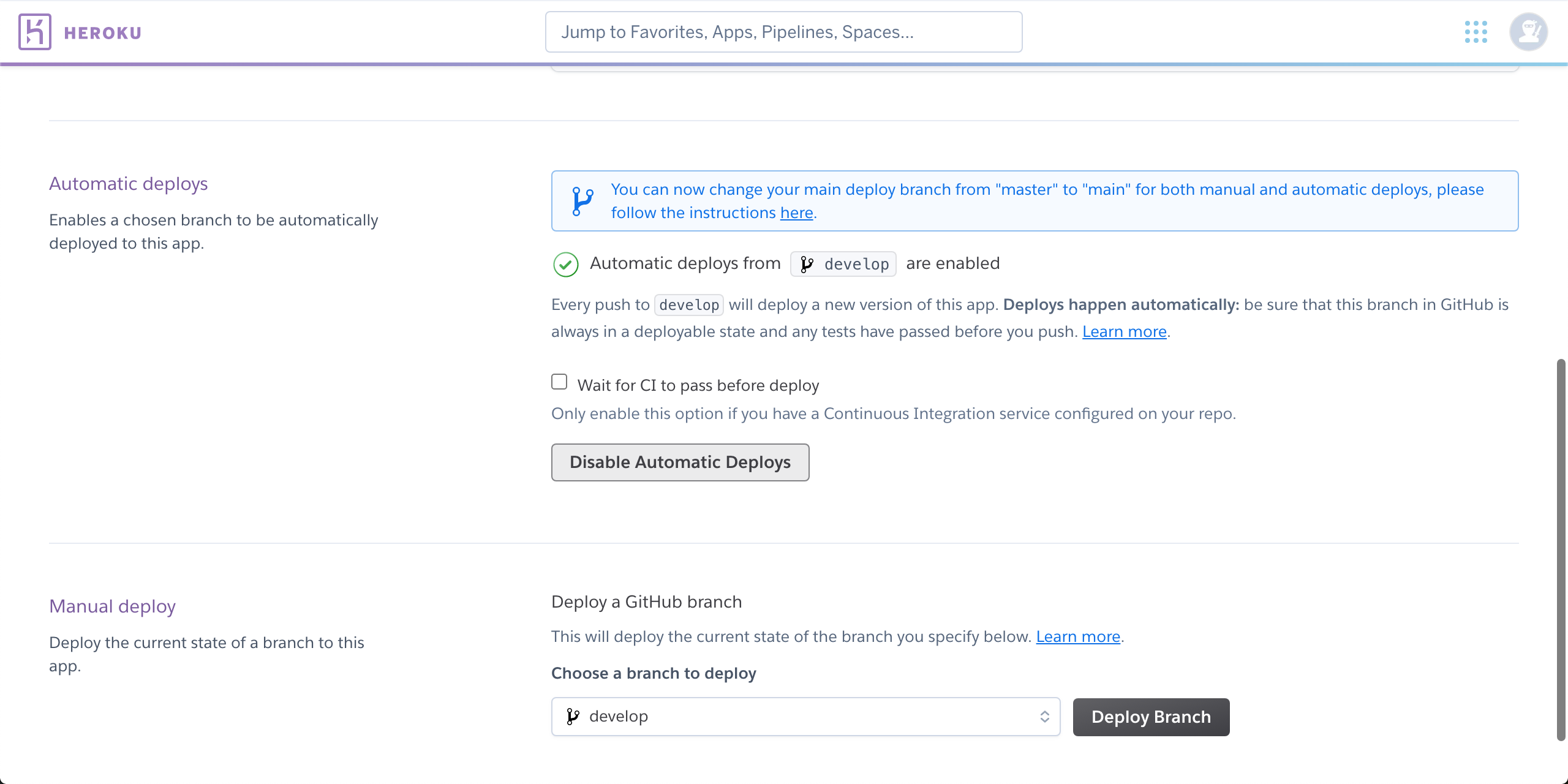Check the CI integration option checkbox

(559, 383)
